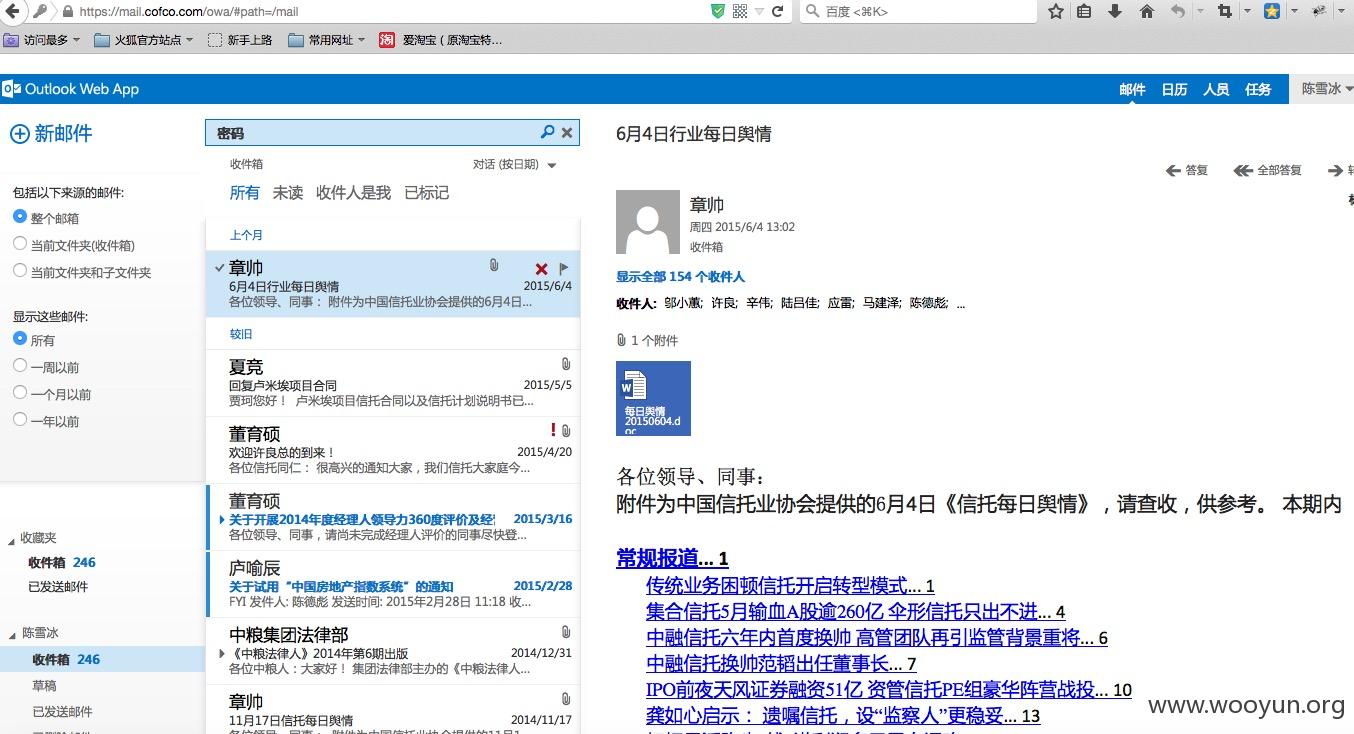Open the 常规报道 link in message body
Screen dimensions: 1354x734
pyautogui.click(x=672, y=558)
